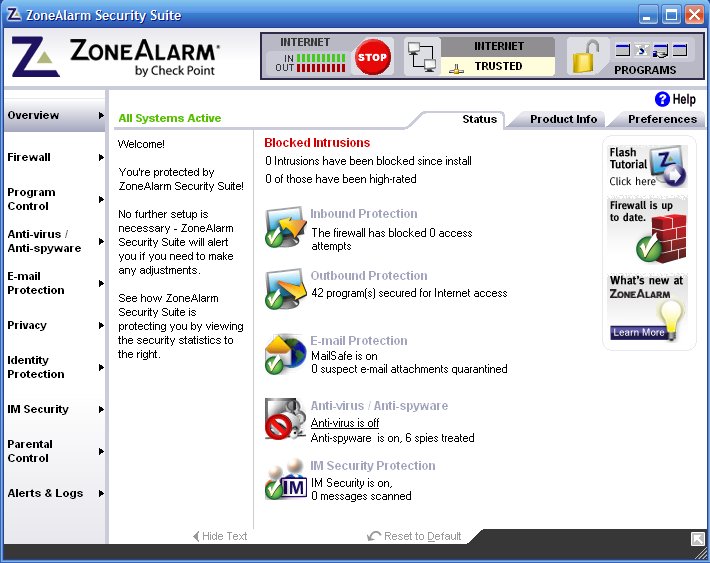This screenshot has width=710, height=563.
Task: Expand the Overview menu arrow
Action: [x=101, y=115]
